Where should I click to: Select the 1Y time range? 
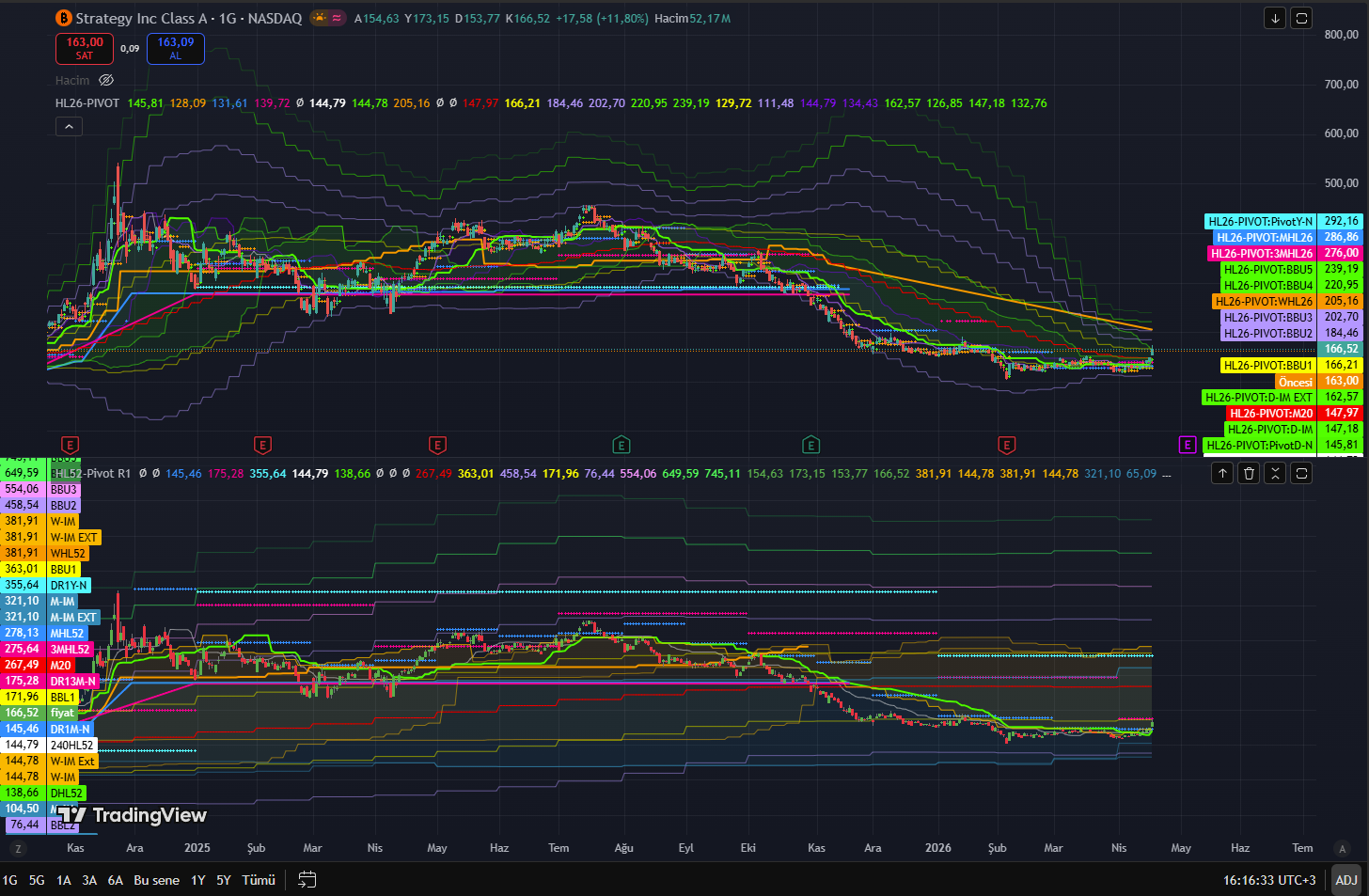[198, 880]
